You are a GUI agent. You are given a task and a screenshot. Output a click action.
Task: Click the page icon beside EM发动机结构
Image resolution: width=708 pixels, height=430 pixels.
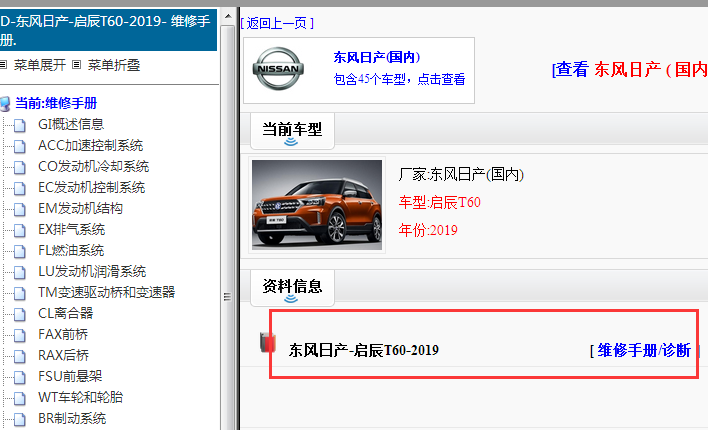19,209
